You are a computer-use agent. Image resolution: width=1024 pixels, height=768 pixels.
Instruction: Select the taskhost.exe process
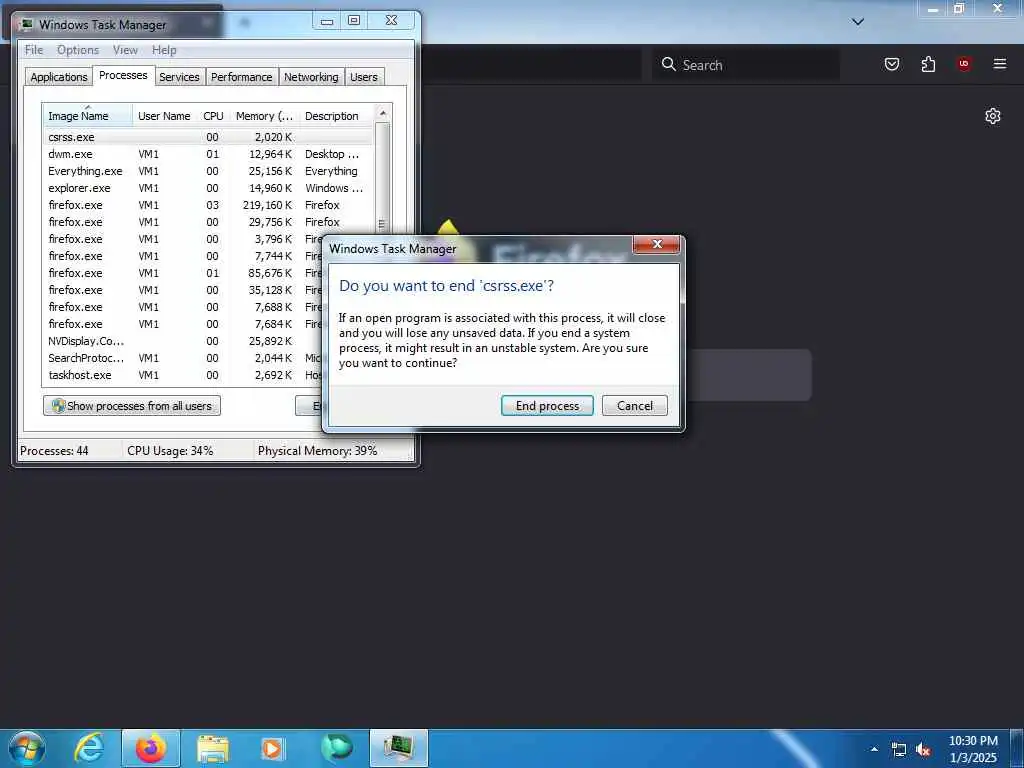point(183,375)
